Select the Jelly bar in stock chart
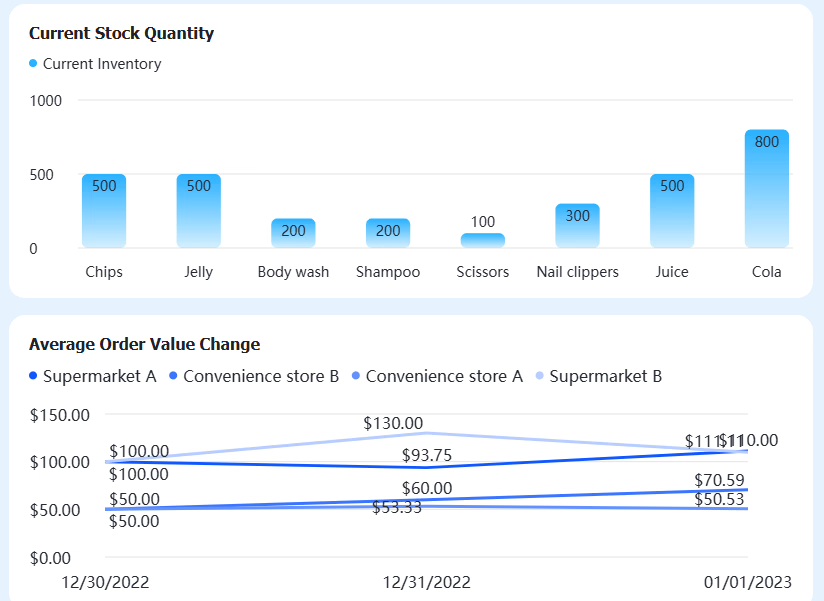824x601 pixels. point(199,211)
